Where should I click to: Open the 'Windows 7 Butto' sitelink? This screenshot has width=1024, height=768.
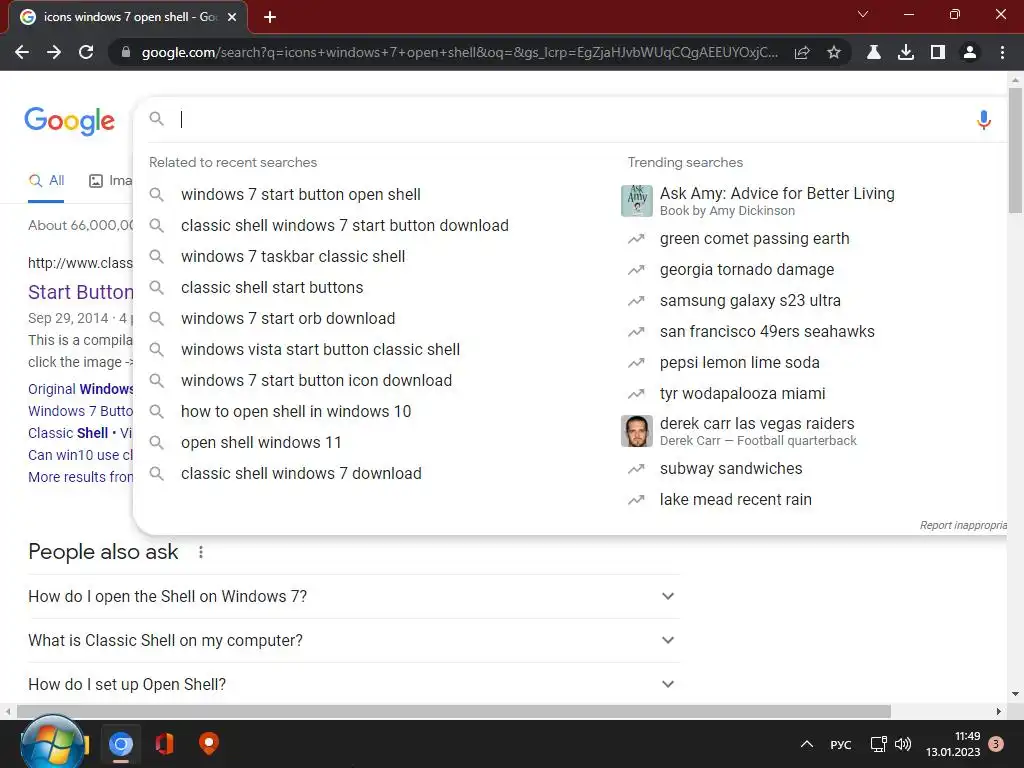pyautogui.click(x=80, y=411)
